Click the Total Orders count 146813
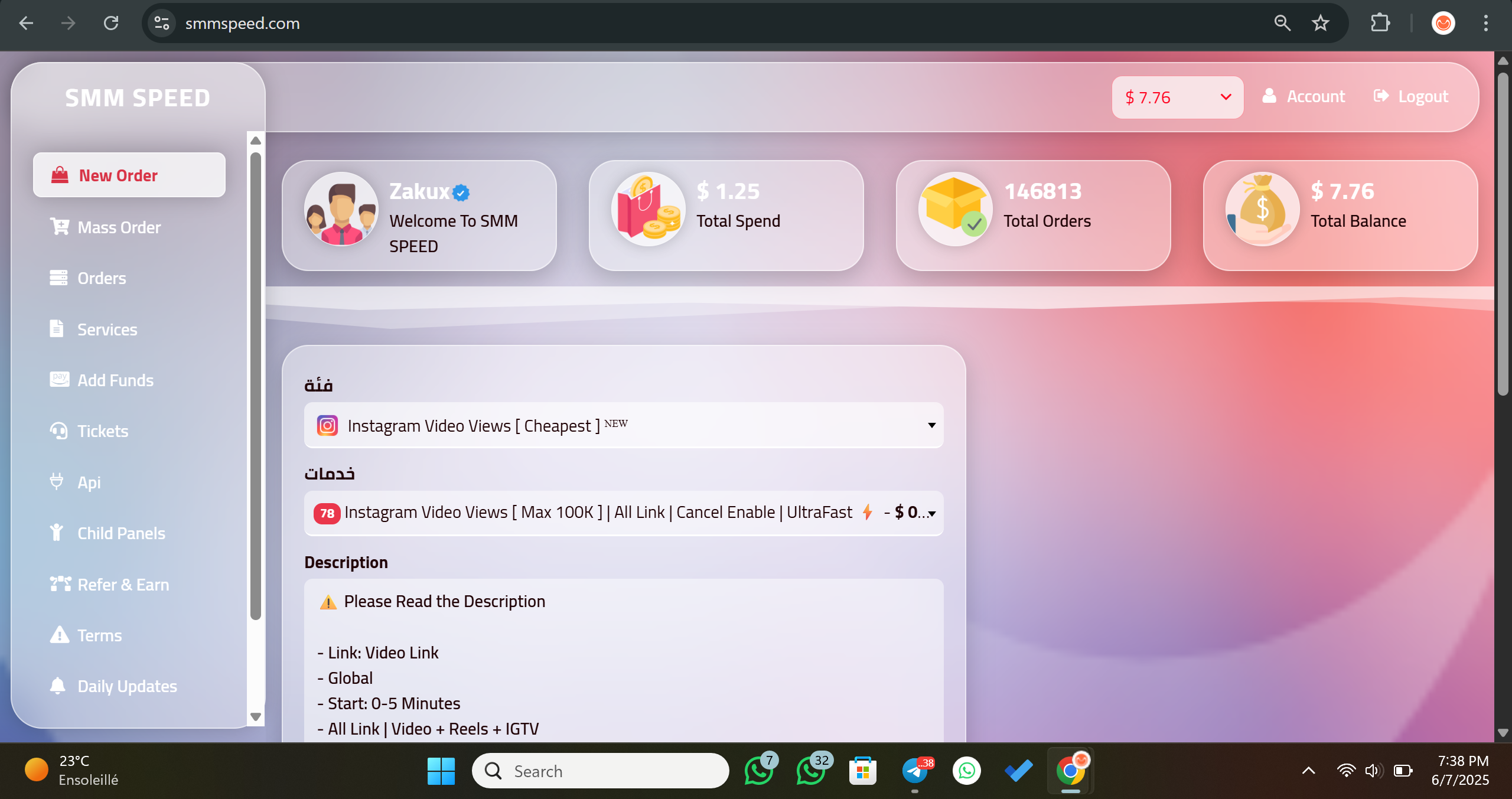1512x799 pixels. point(1043,191)
